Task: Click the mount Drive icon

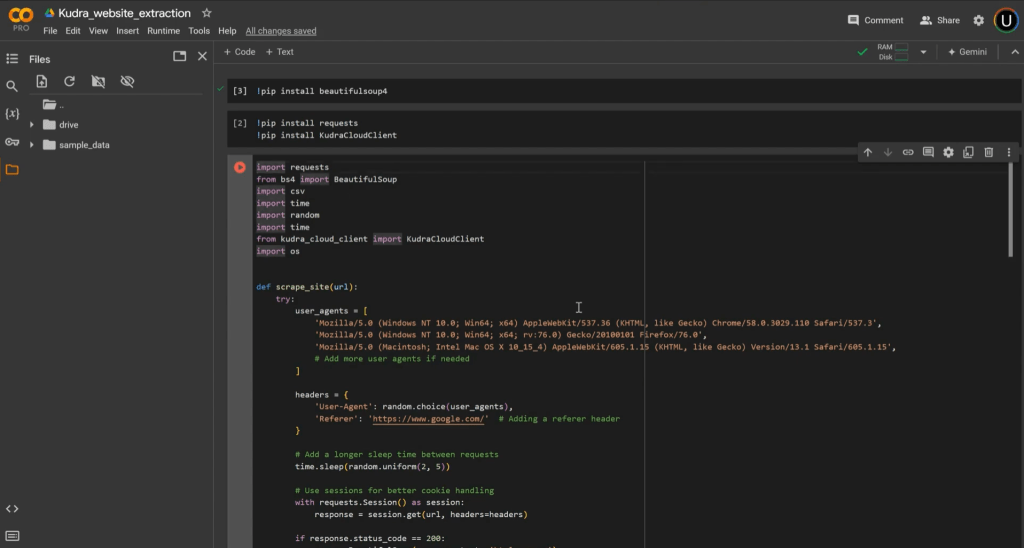Action: tap(98, 82)
